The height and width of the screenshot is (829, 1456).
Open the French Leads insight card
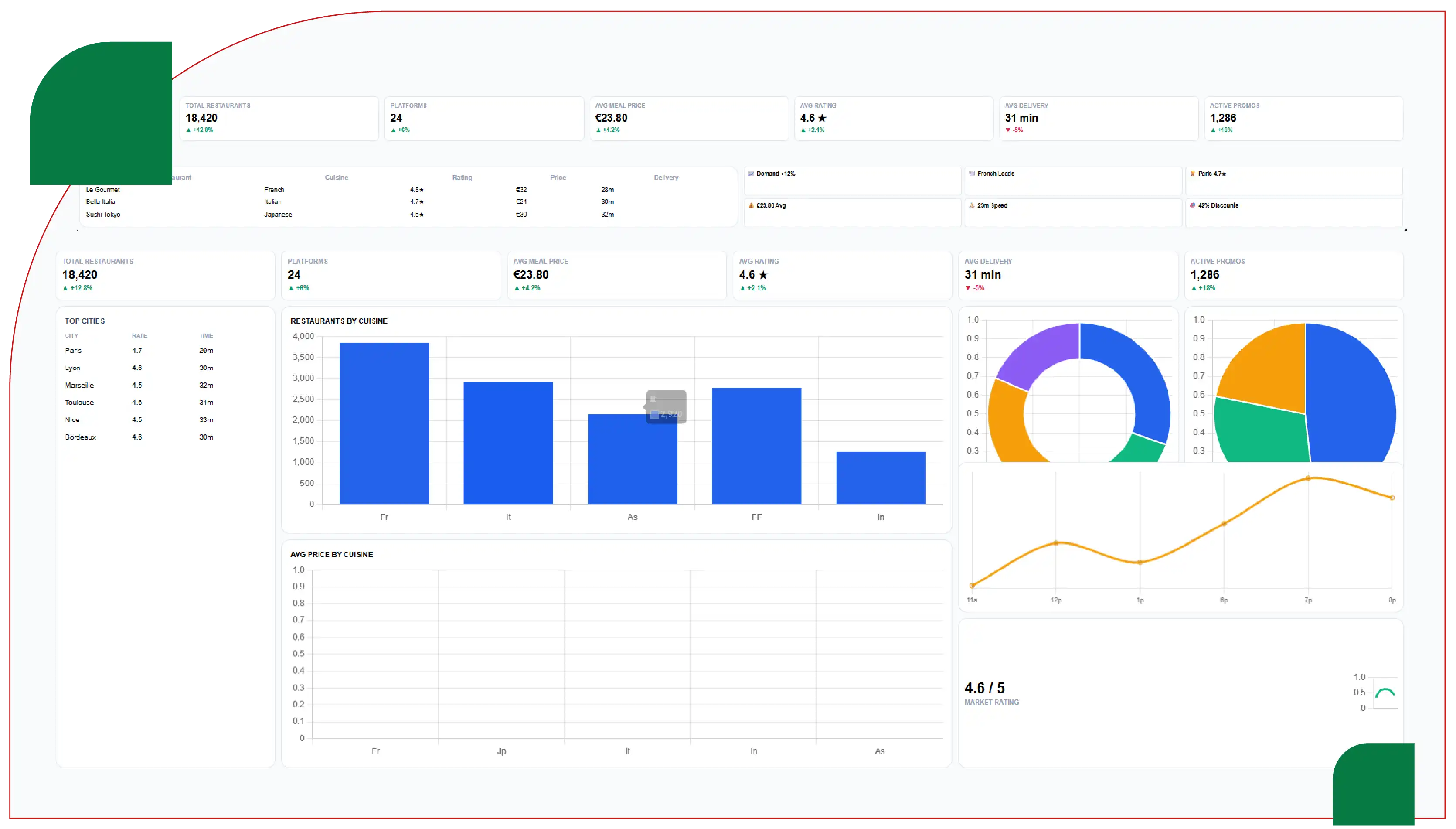[x=1073, y=181]
